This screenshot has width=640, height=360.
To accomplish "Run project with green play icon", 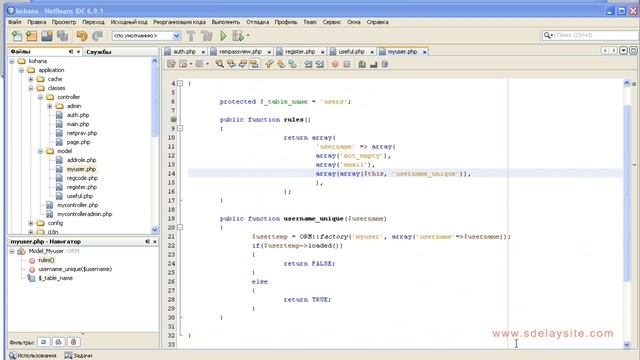I will [223, 36].
